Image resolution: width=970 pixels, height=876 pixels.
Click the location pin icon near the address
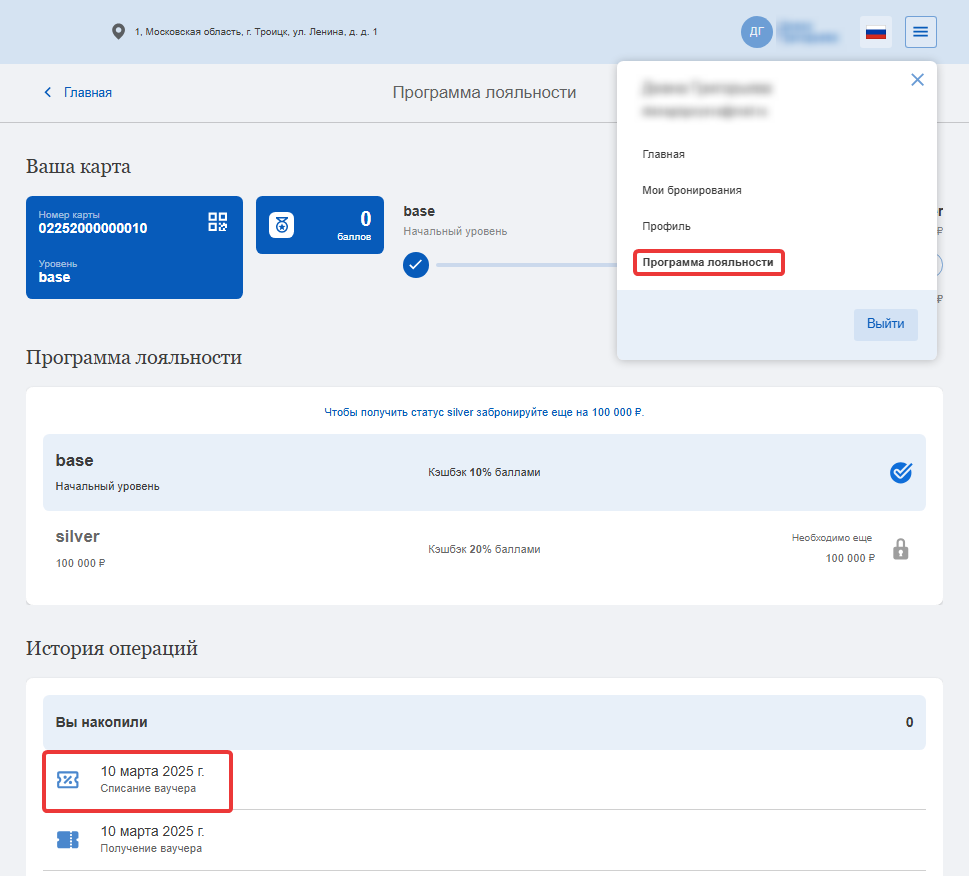[x=118, y=32]
